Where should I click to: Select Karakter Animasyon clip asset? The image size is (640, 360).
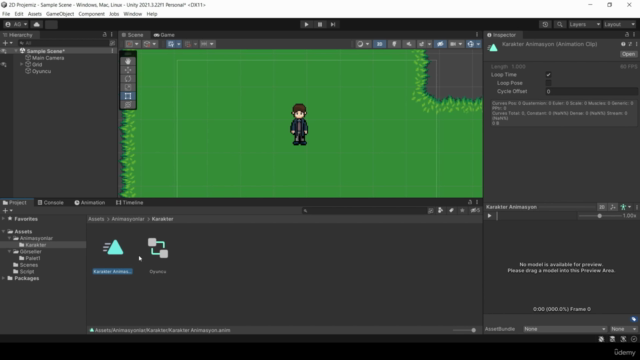[113, 254]
